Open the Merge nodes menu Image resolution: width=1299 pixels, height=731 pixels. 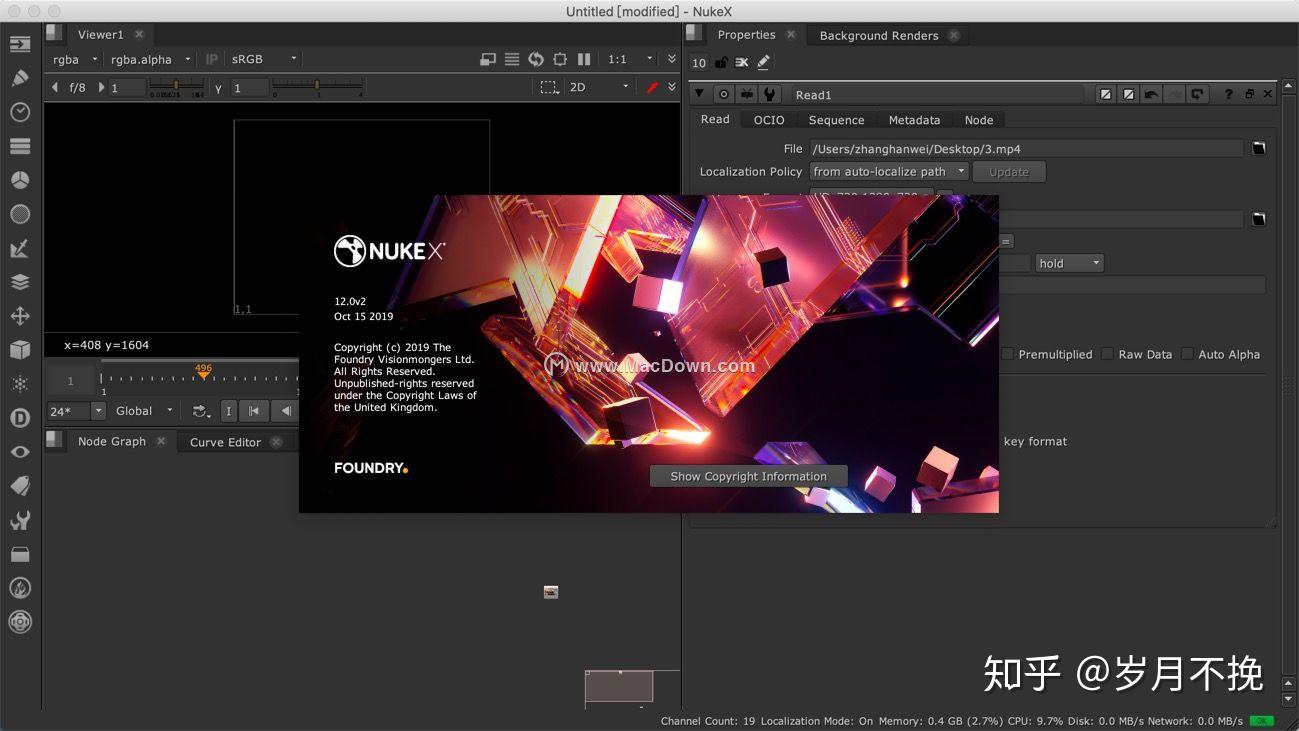pyautogui.click(x=20, y=282)
